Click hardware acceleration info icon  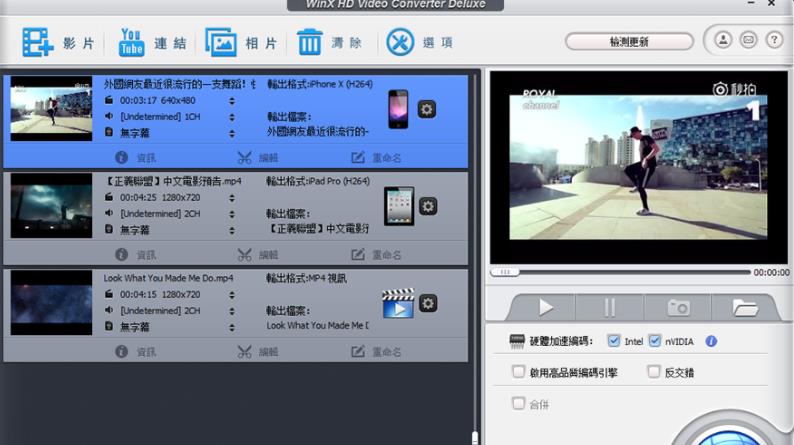click(x=711, y=341)
